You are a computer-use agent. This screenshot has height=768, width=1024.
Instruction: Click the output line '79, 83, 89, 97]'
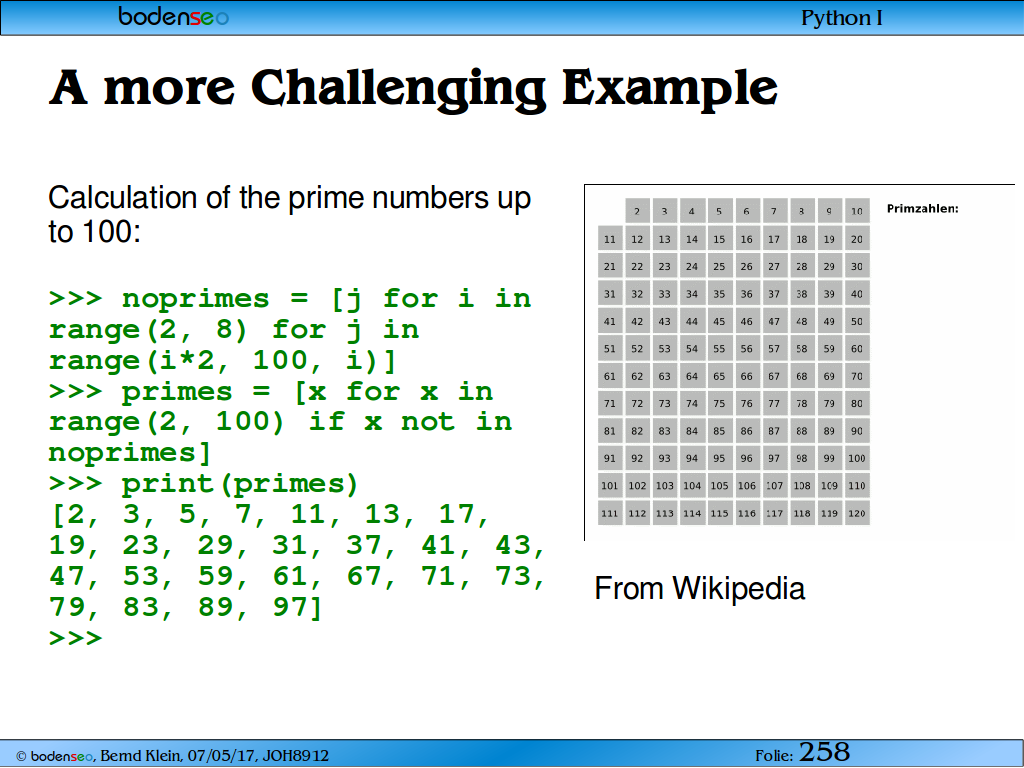point(186,607)
